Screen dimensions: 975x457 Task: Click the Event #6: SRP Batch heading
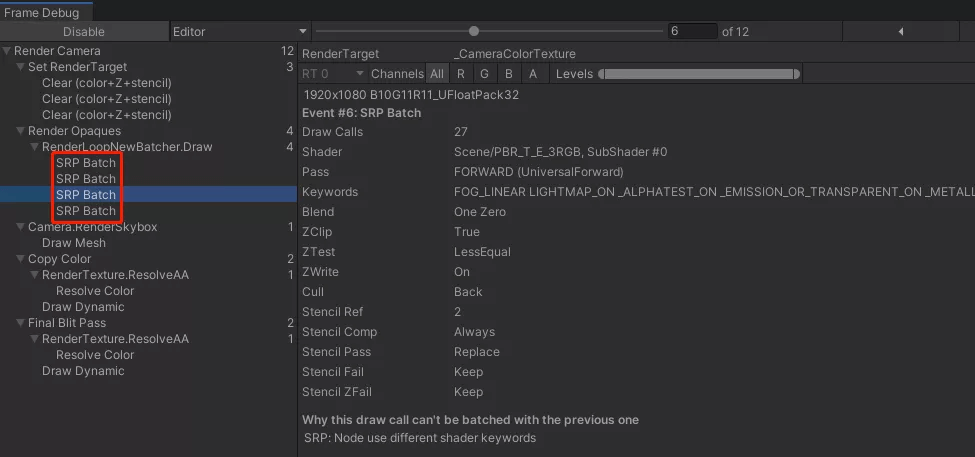coord(362,113)
